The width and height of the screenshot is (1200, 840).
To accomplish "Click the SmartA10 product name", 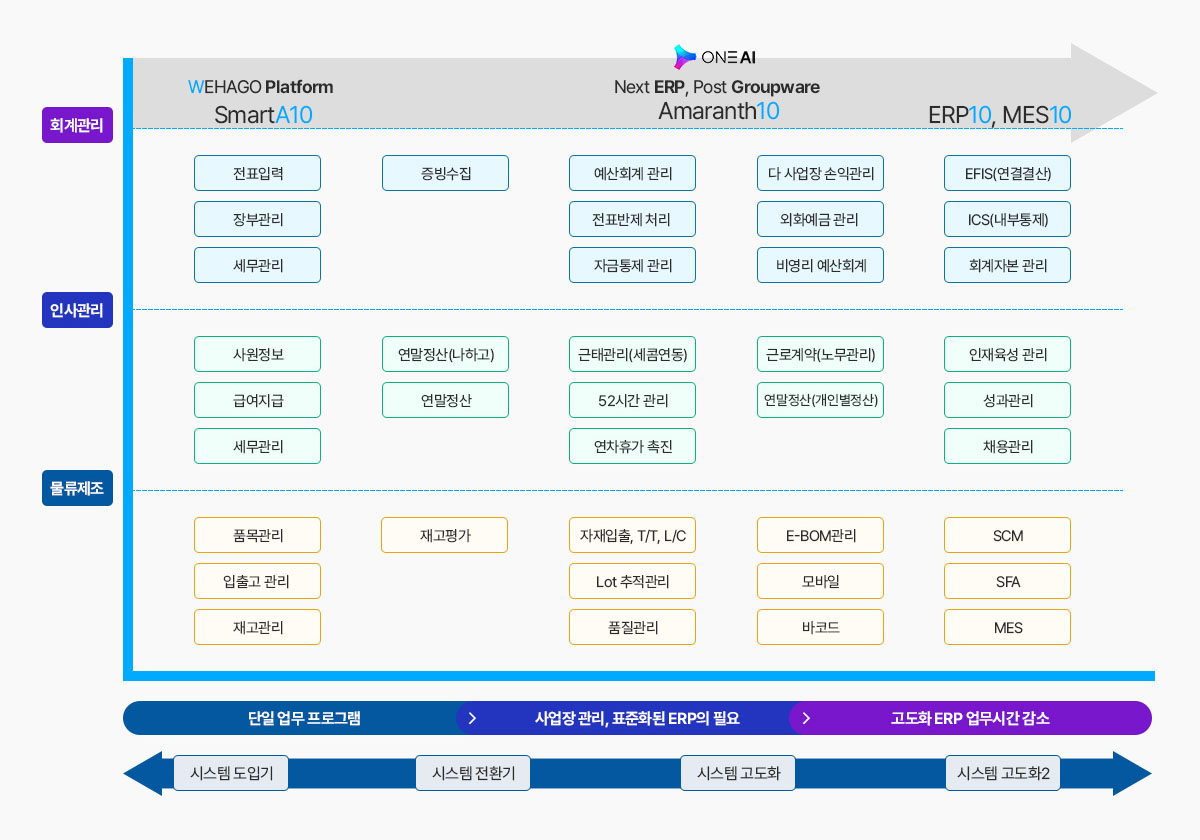I will click(x=263, y=115).
